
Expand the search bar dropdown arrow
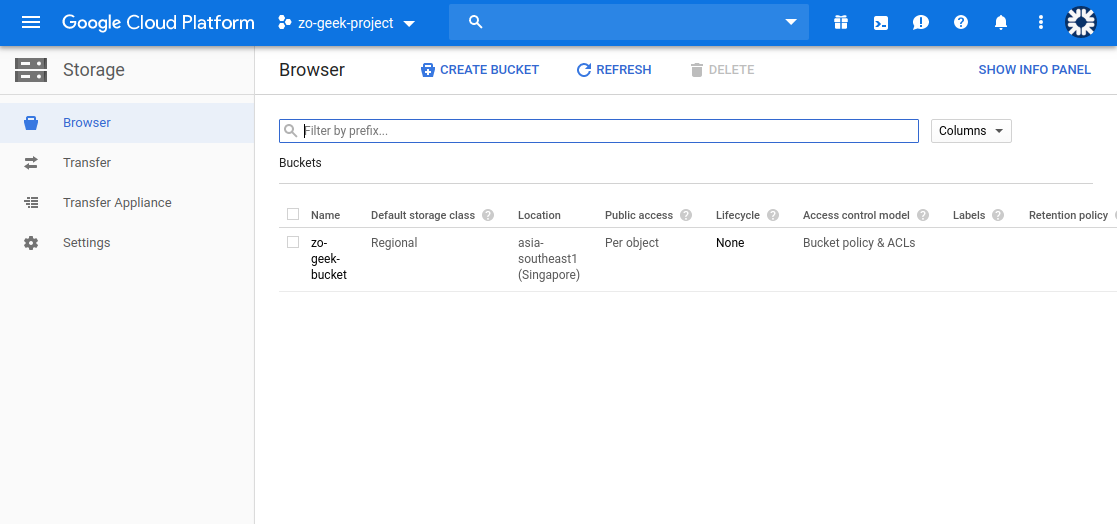click(x=791, y=22)
